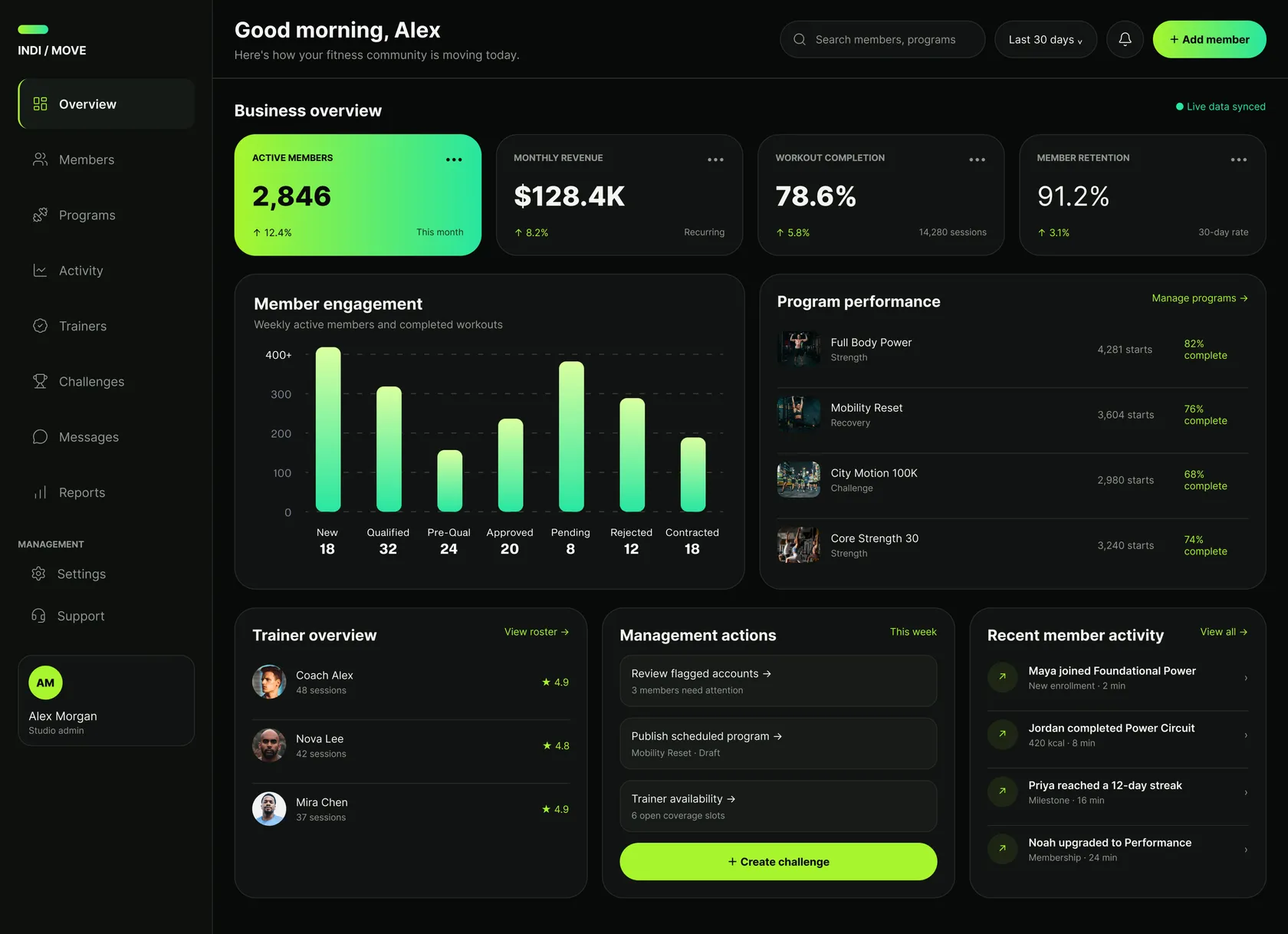Viewport: 1288px width, 934px height.
Task: Select Activity in the sidebar
Action: (x=106, y=271)
